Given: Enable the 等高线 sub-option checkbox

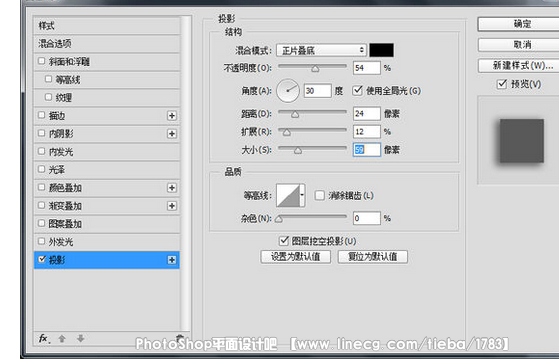Looking at the screenshot, I should [x=48, y=79].
